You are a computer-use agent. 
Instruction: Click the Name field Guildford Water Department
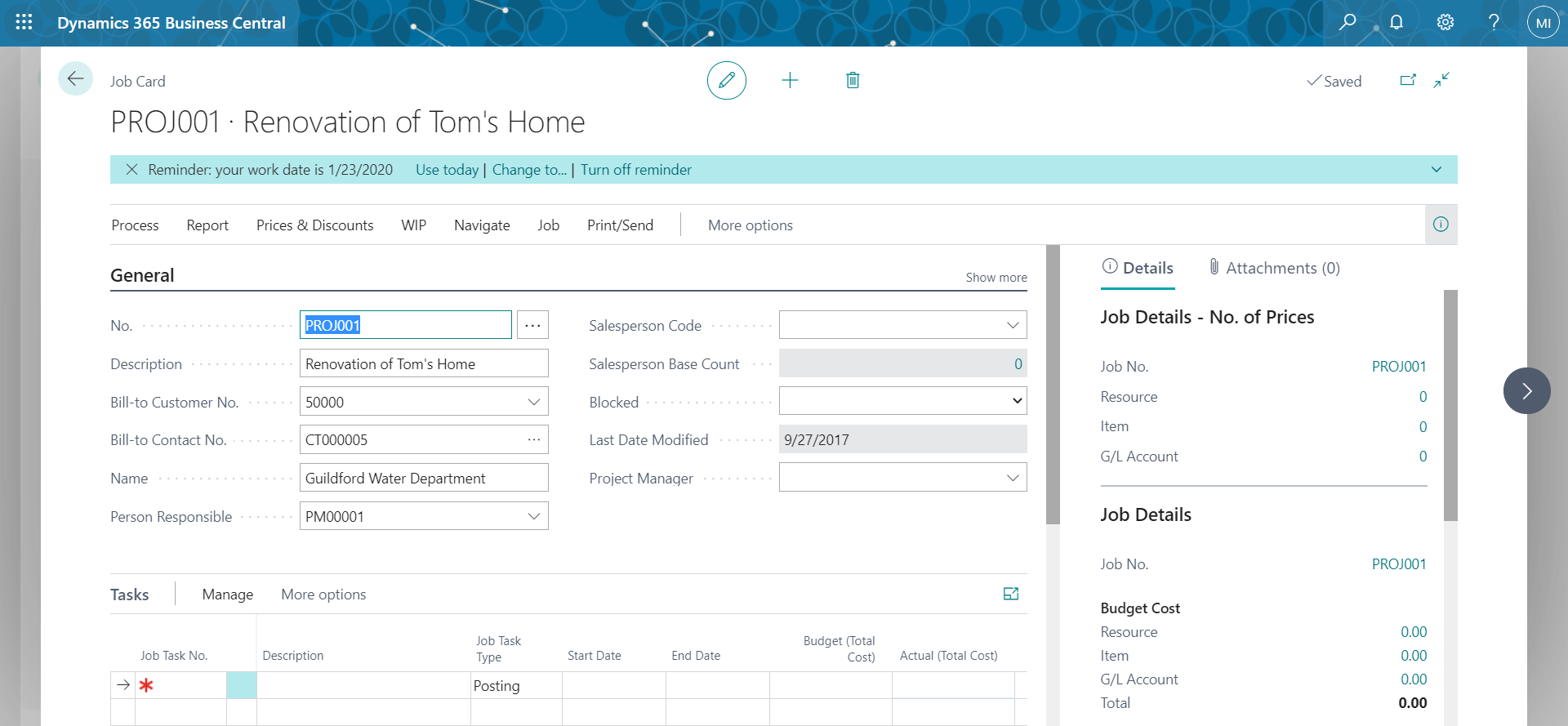point(424,478)
